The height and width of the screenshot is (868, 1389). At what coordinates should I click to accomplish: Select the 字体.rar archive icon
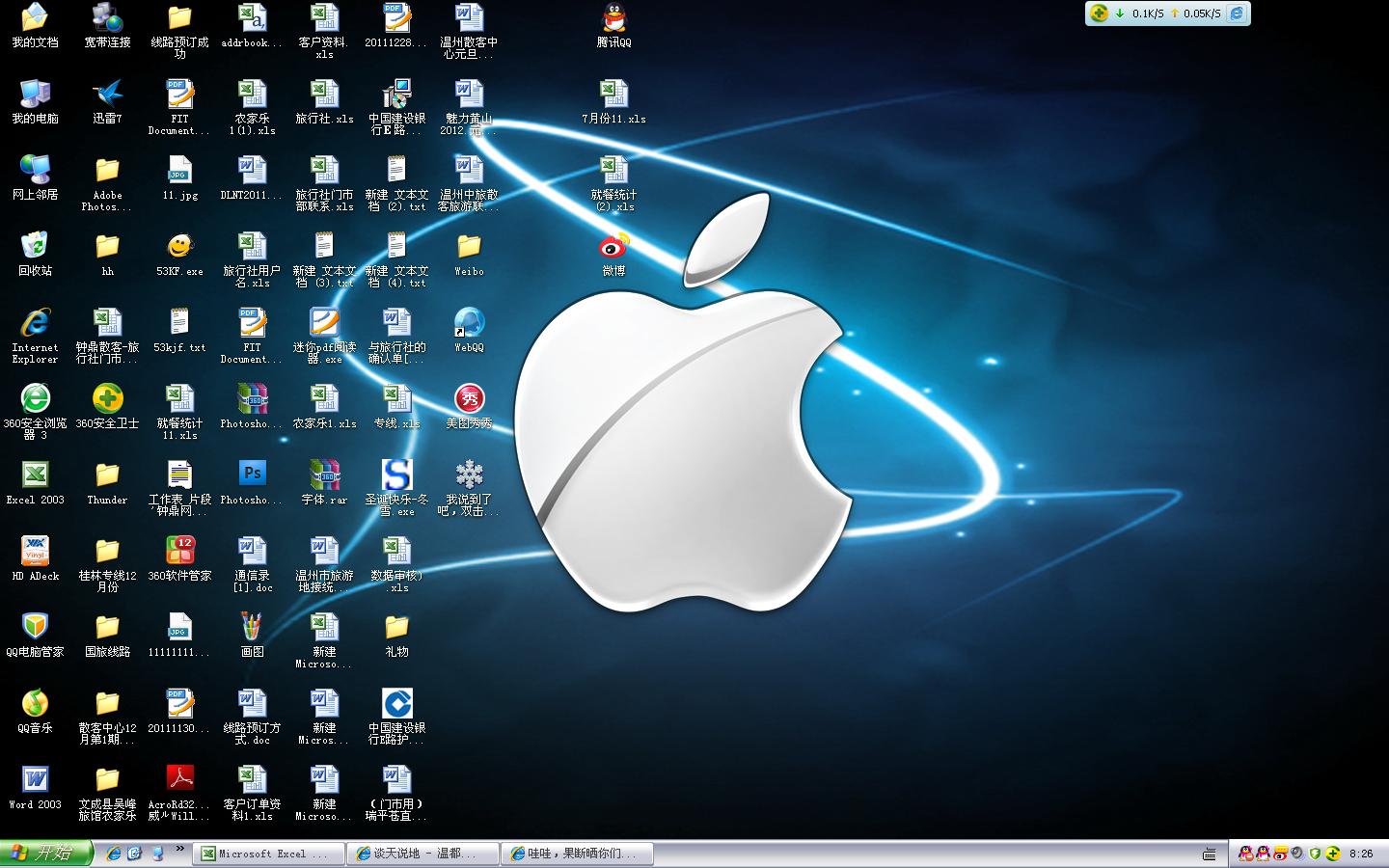point(324,482)
